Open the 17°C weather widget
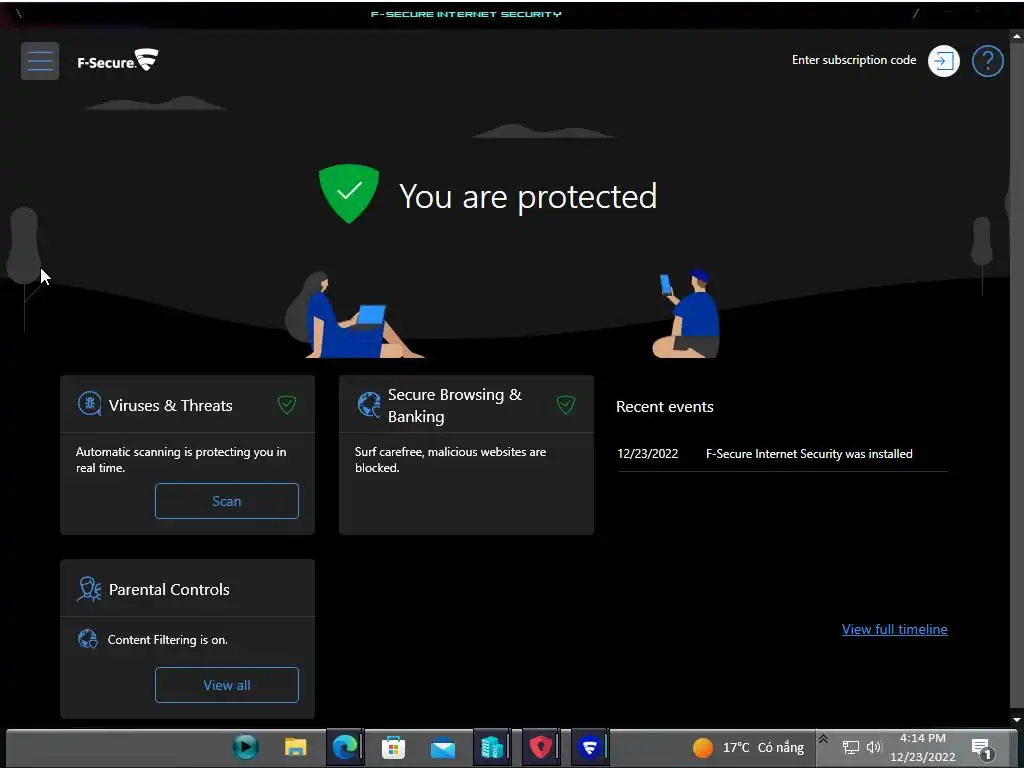Image resolution: width=1024 pixels, height=768 pixels. click(748, 747)
